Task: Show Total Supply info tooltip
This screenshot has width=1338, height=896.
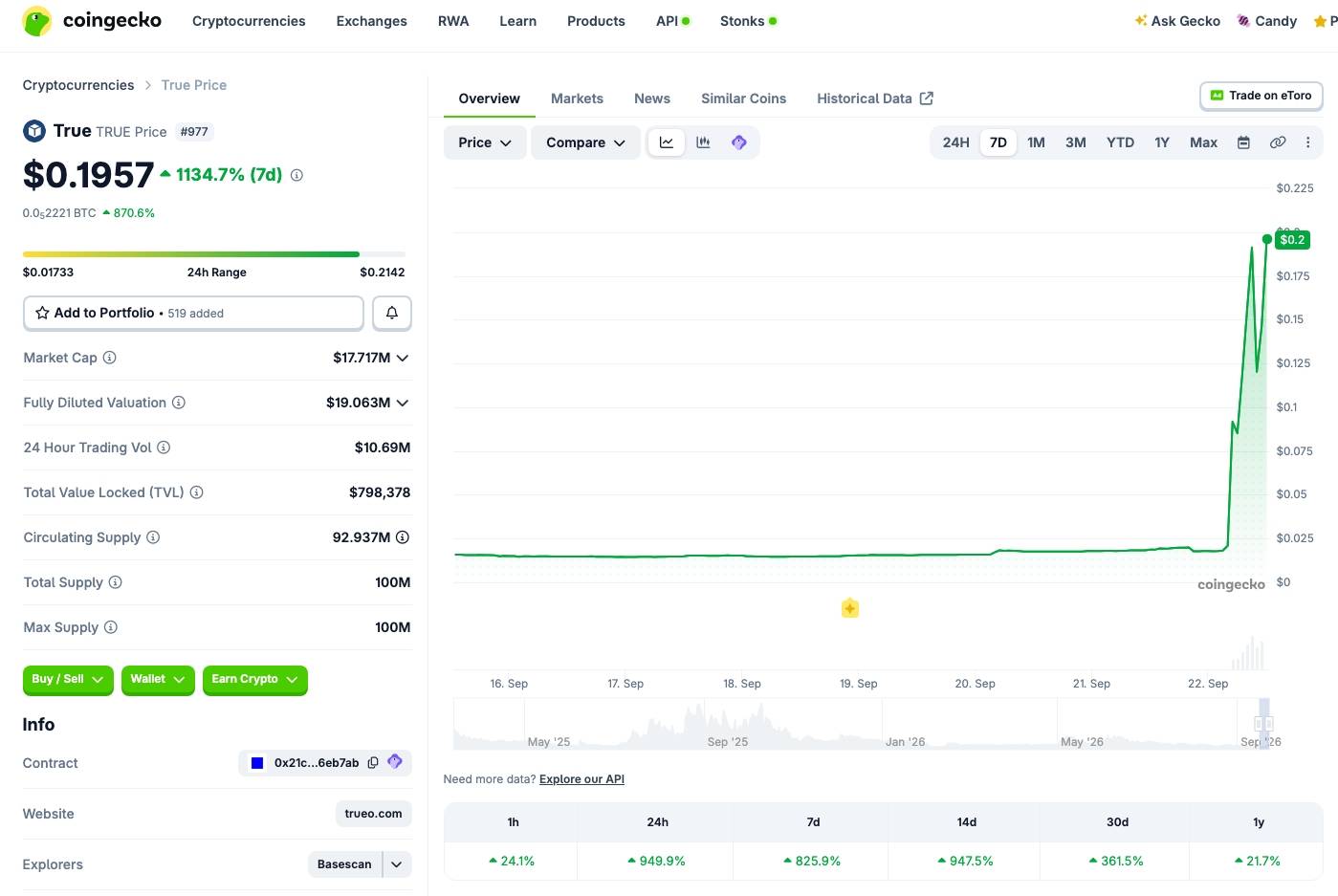Action: (x=116, y=582)
